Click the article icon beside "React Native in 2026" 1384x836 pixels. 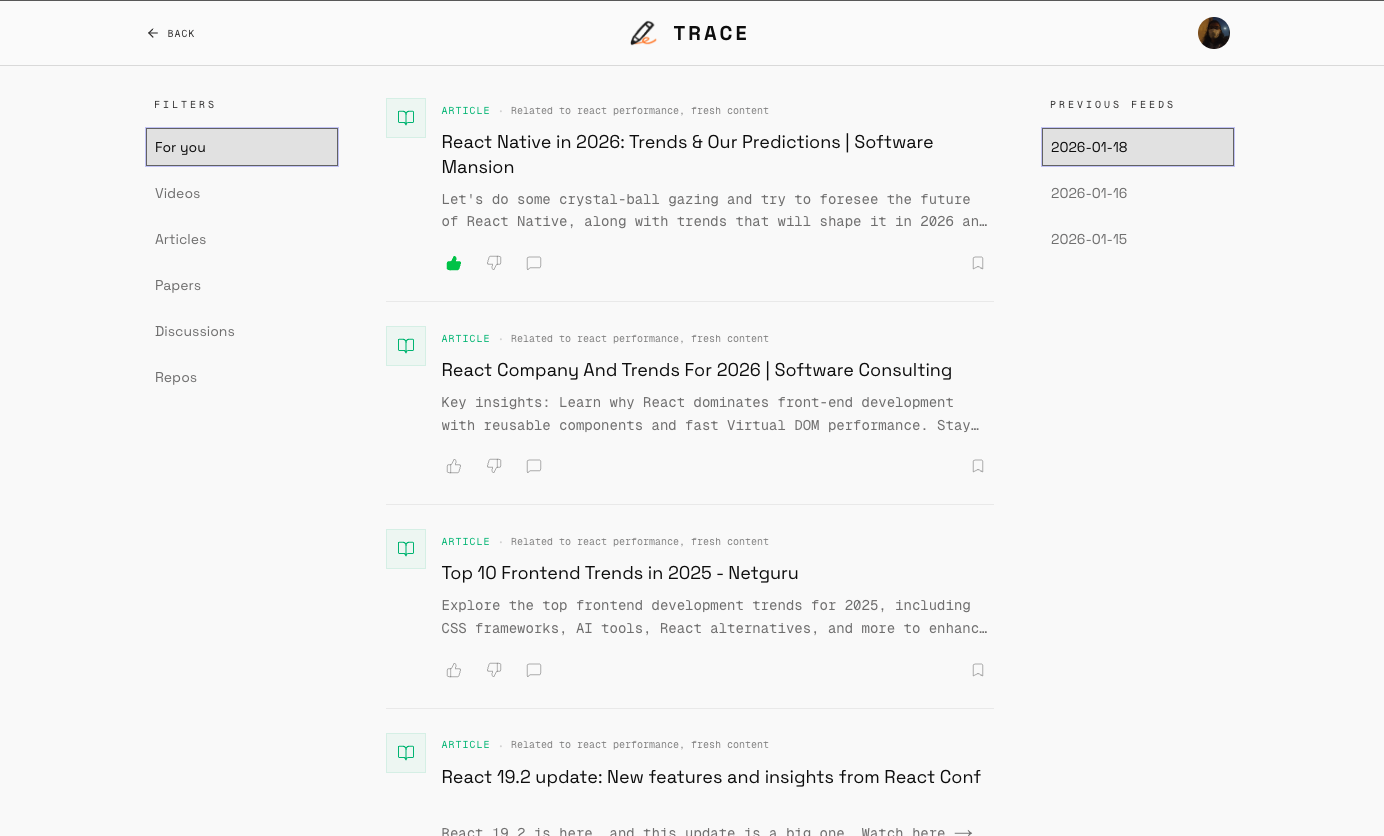click(405, 117)
